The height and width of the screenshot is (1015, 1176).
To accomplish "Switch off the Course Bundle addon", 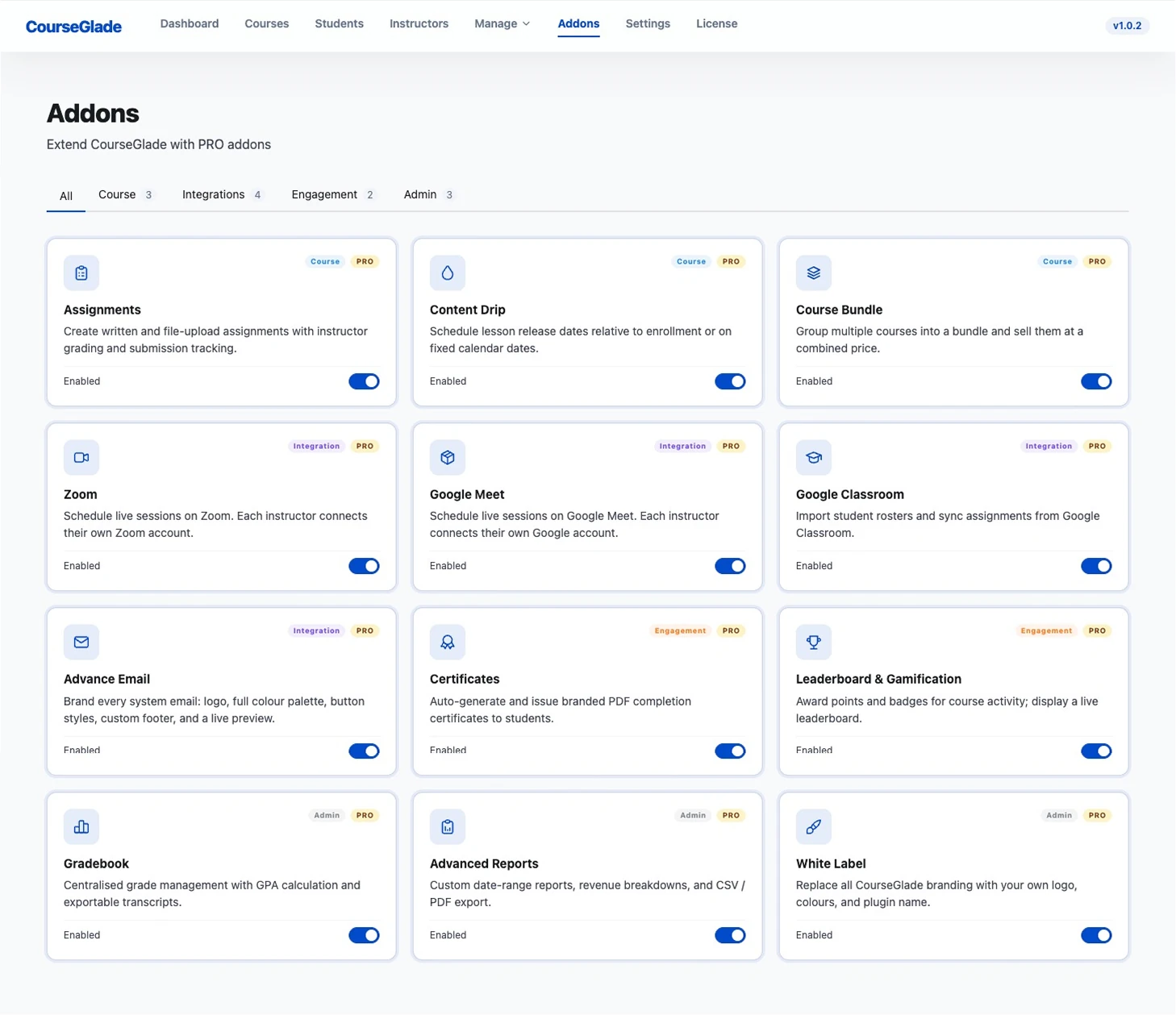I will point(1096,381).
